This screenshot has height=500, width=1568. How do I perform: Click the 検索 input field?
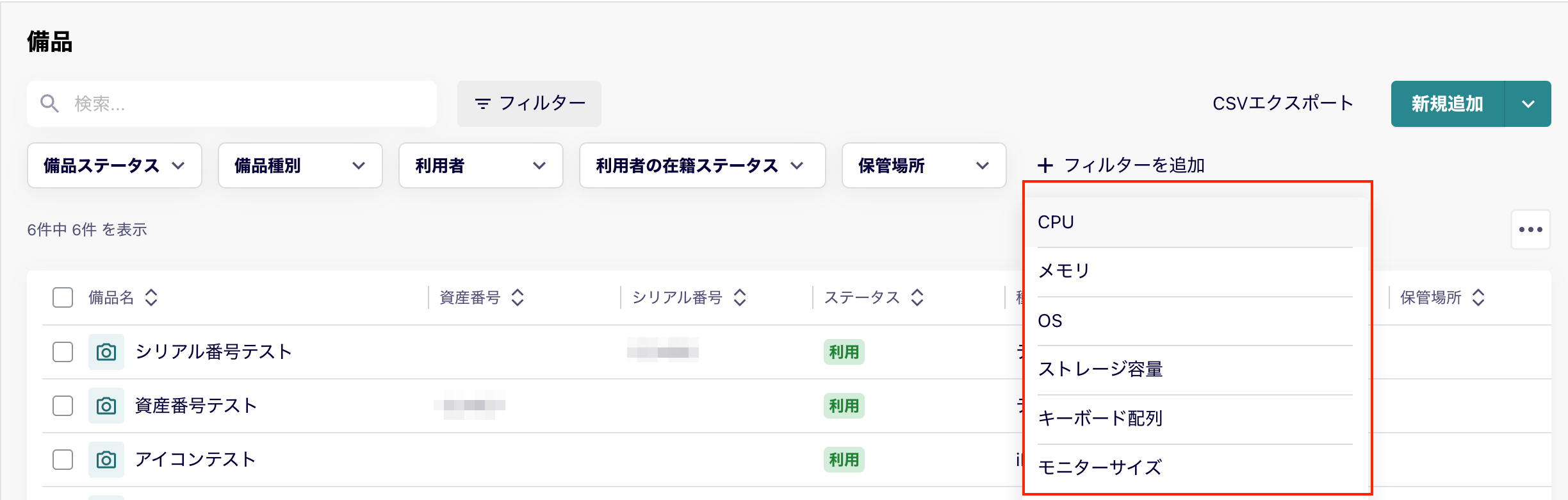pyautogui.click(x=232, y=104)
